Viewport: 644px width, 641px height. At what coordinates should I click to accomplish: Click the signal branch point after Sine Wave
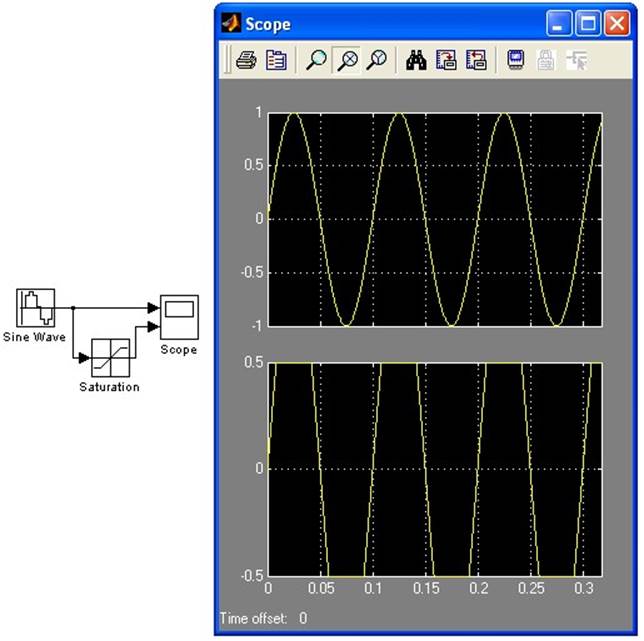pos(73,308)
